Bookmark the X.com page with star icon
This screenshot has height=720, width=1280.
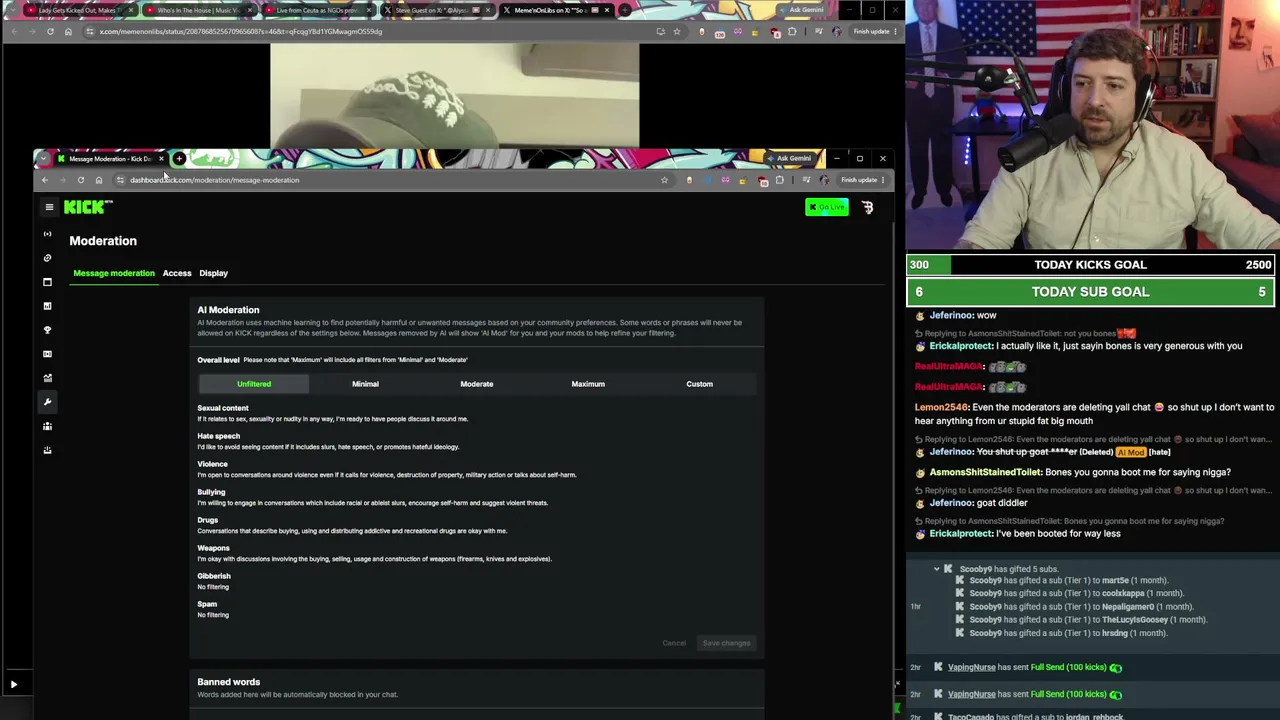pos(677,32)
